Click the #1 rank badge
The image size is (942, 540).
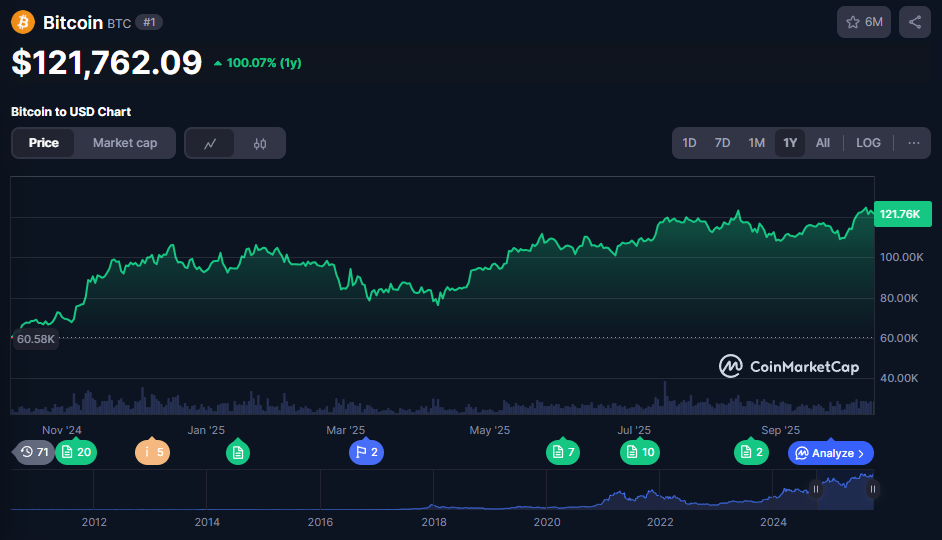(149, 22)
